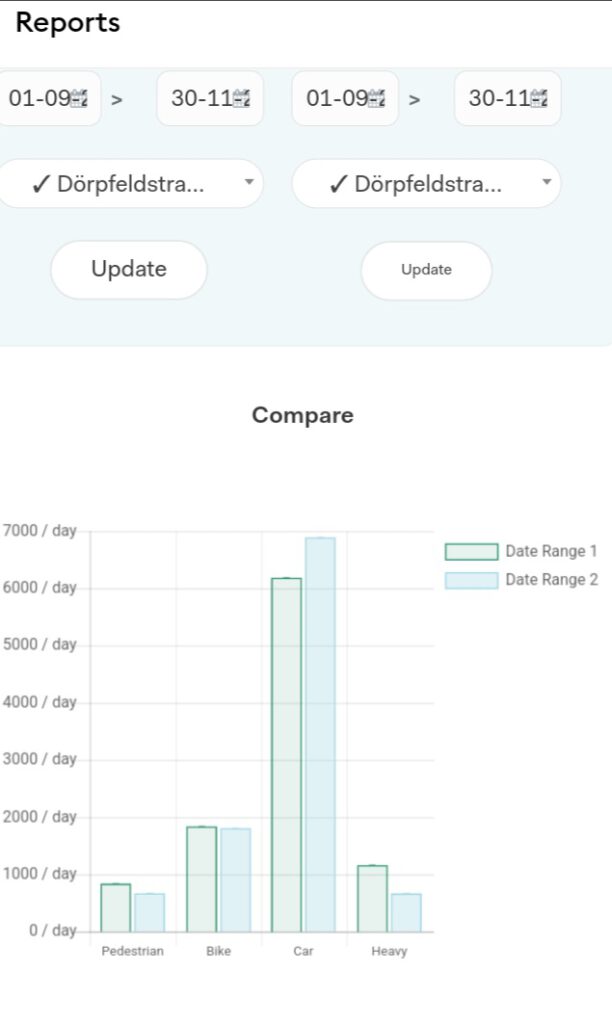Click the Pedestrian bar for Date Range 2
The height and width of the screenshot is (1024, 612).
150,912
